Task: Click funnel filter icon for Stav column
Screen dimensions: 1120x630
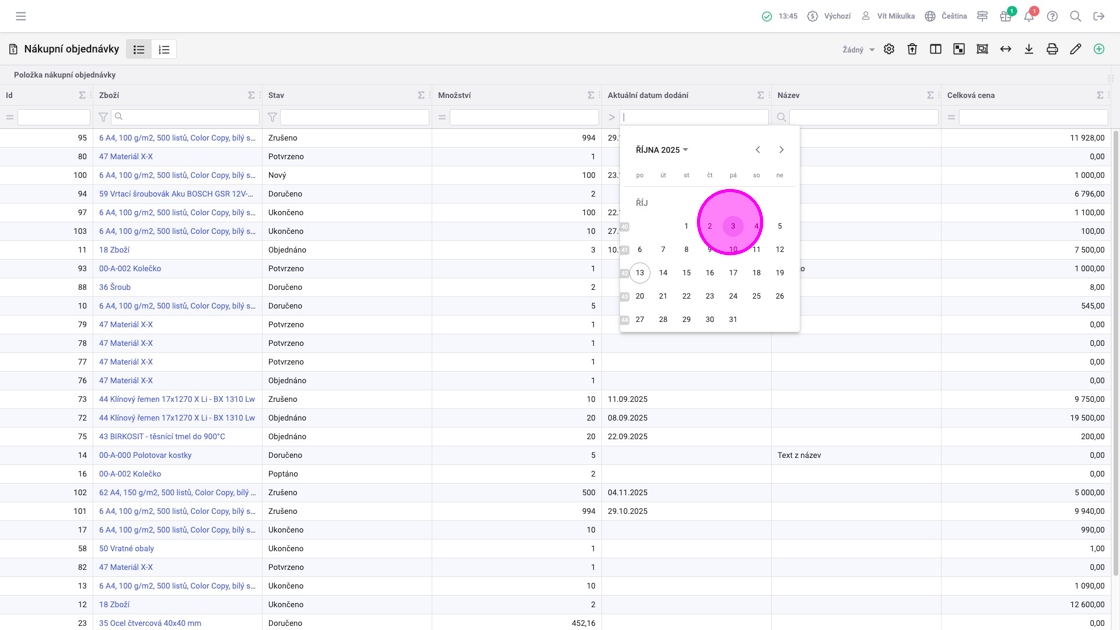Action: 272,117
